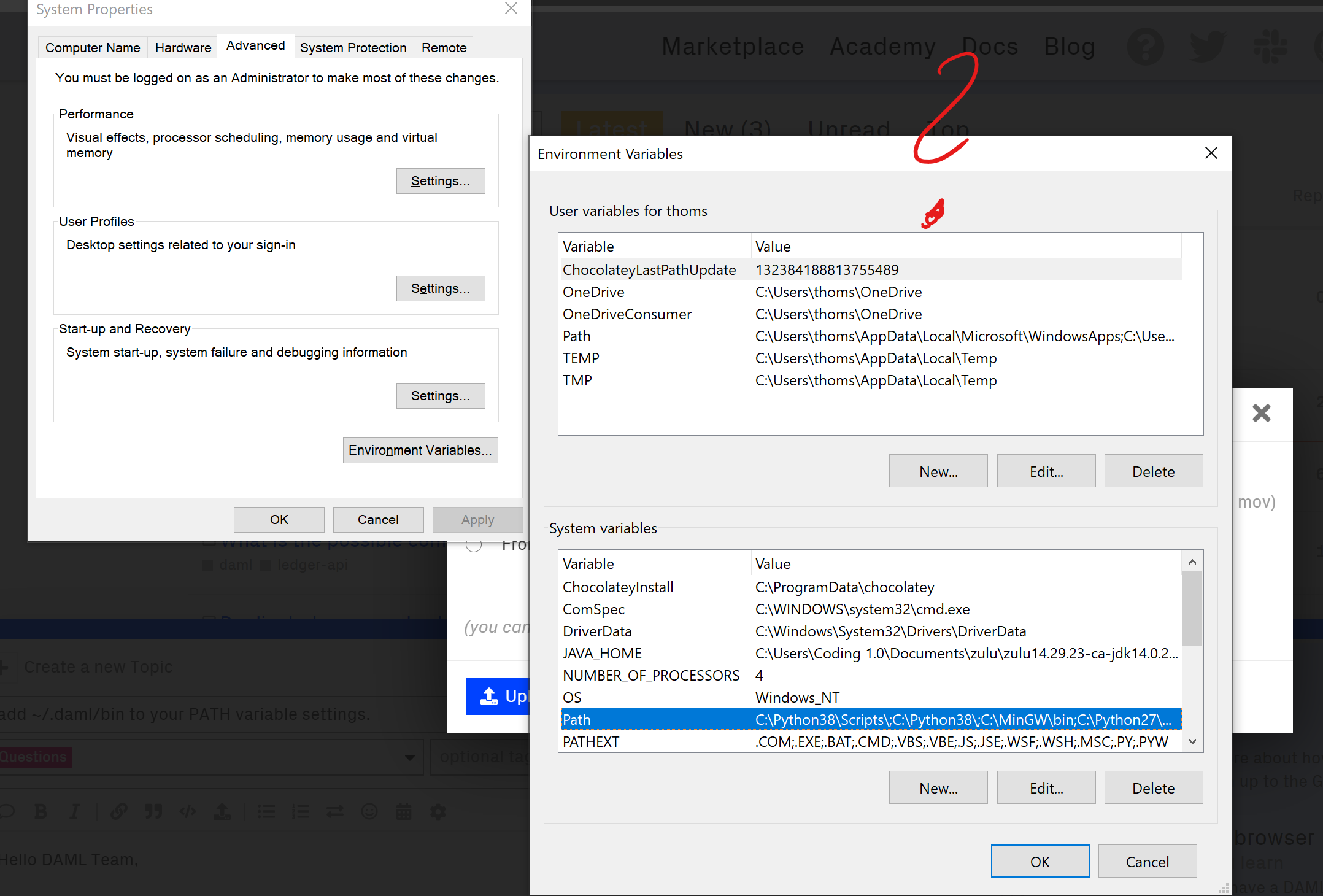This screenshot has height=896, width=1323.
Task: Click the Performance Settings... button
Action: click(x=440, y=181)
